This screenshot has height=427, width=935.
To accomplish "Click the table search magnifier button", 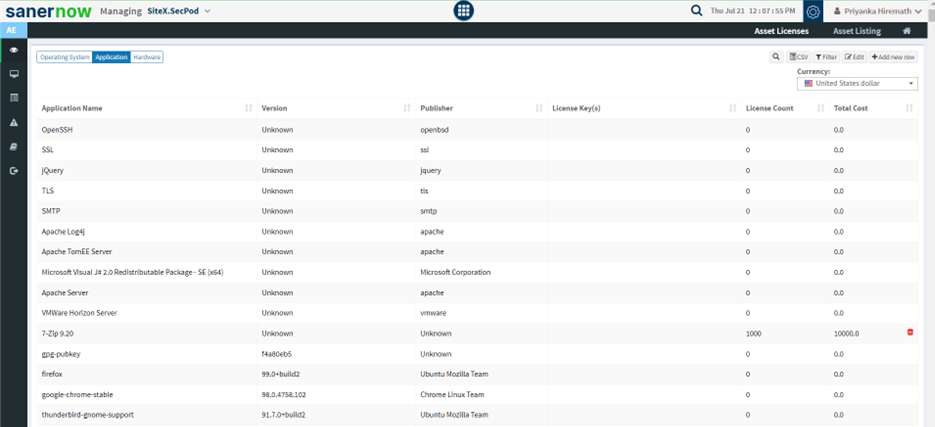I will (x=776, y=57).
